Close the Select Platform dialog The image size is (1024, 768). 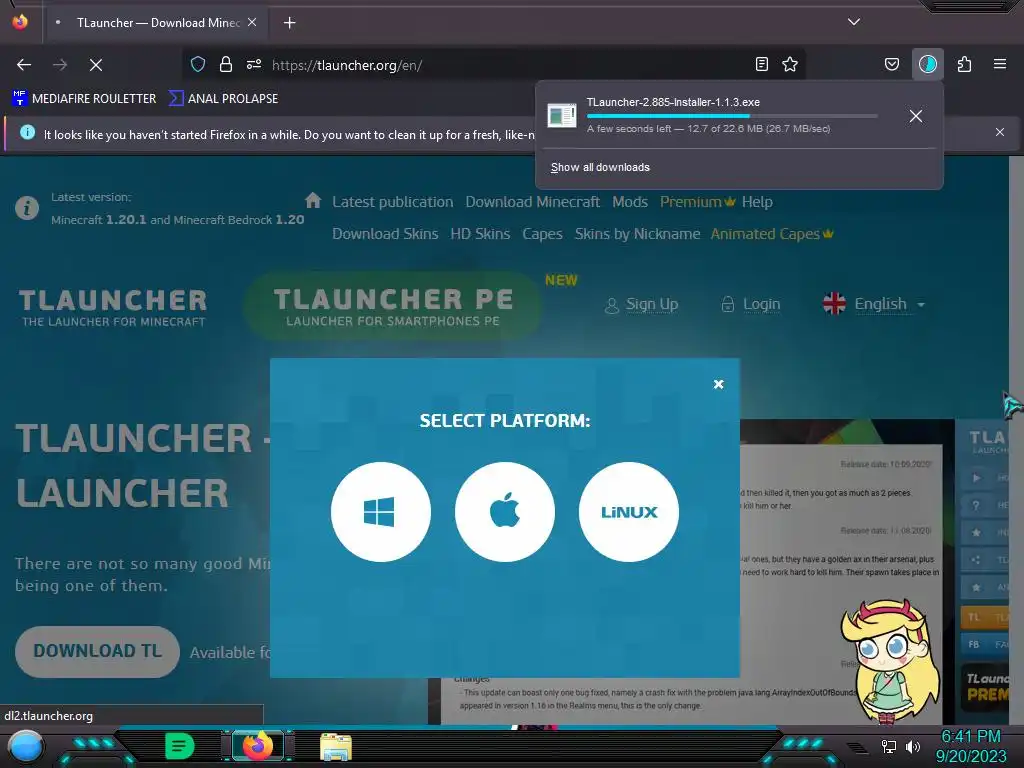point(718,384)
